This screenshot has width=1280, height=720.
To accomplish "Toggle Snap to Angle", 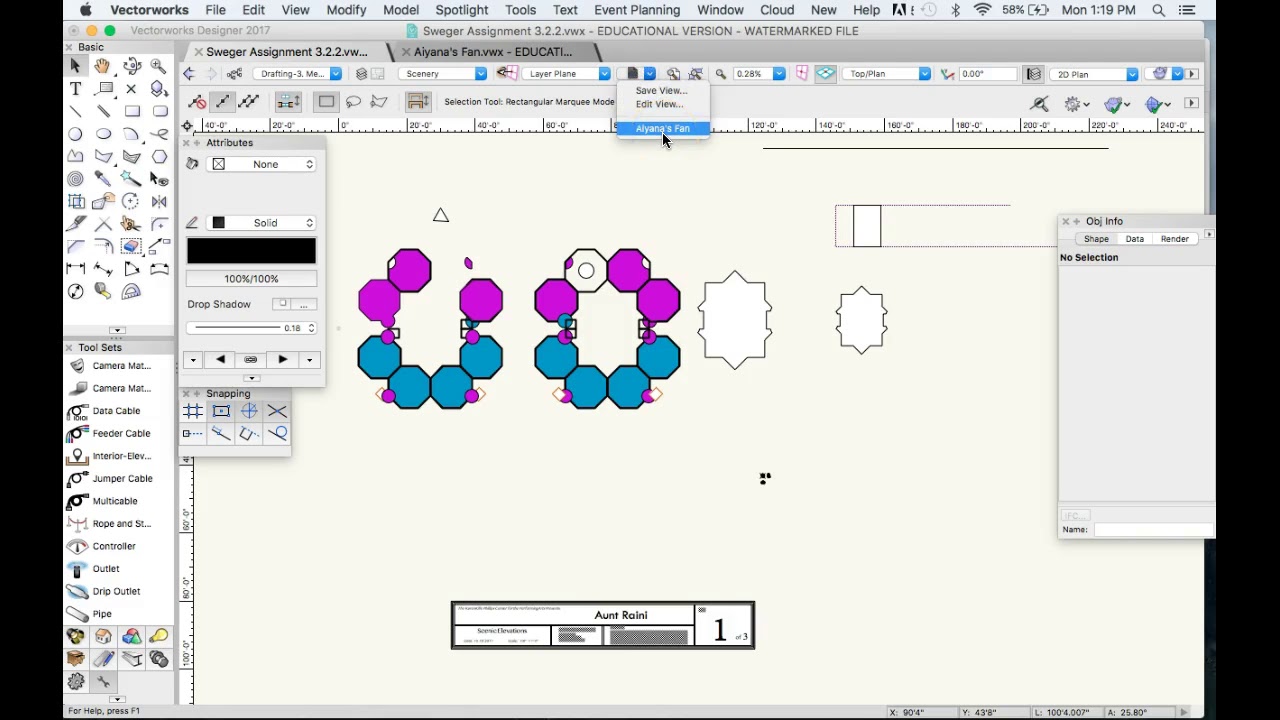I will tap(249, 411).
